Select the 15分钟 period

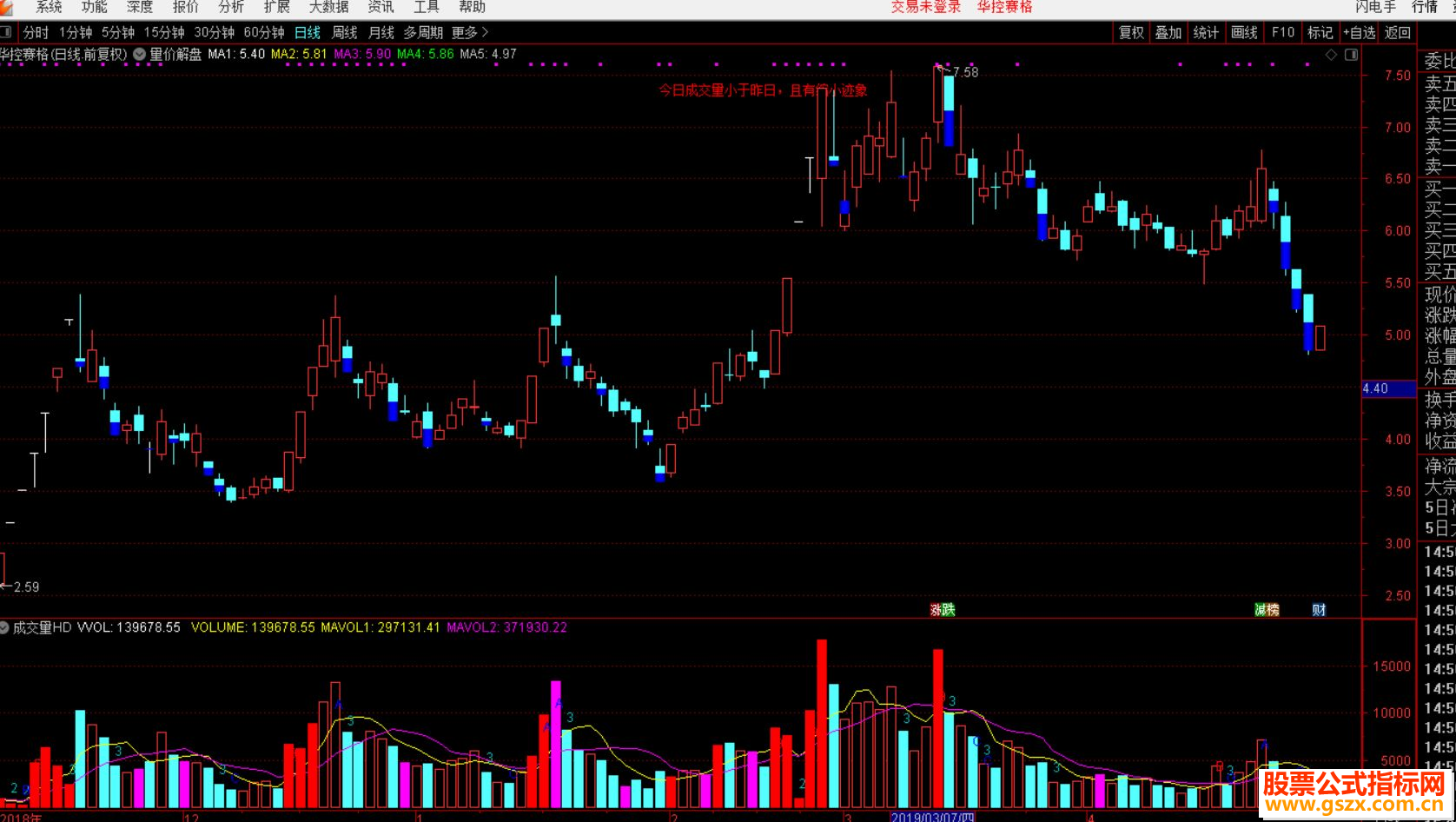pyautogui.click(x=164, y=32)
